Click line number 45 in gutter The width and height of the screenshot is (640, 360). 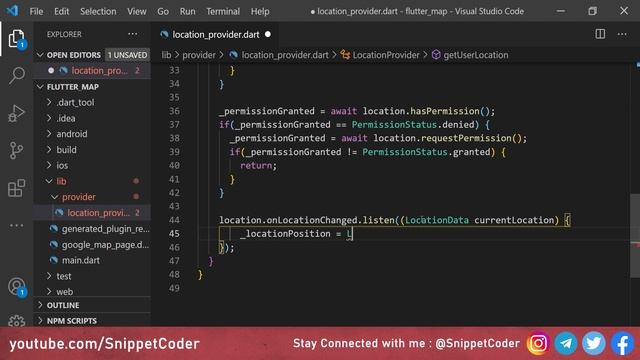(x=174, y=233)
